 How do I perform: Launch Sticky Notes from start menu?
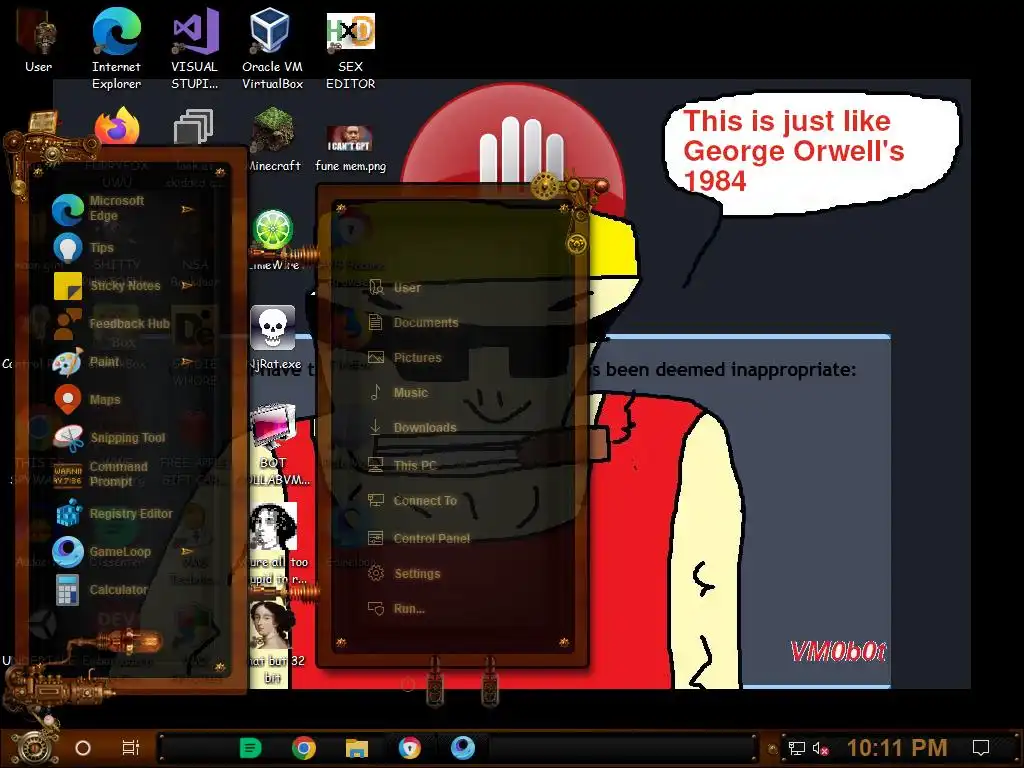[x=107, y=286]
